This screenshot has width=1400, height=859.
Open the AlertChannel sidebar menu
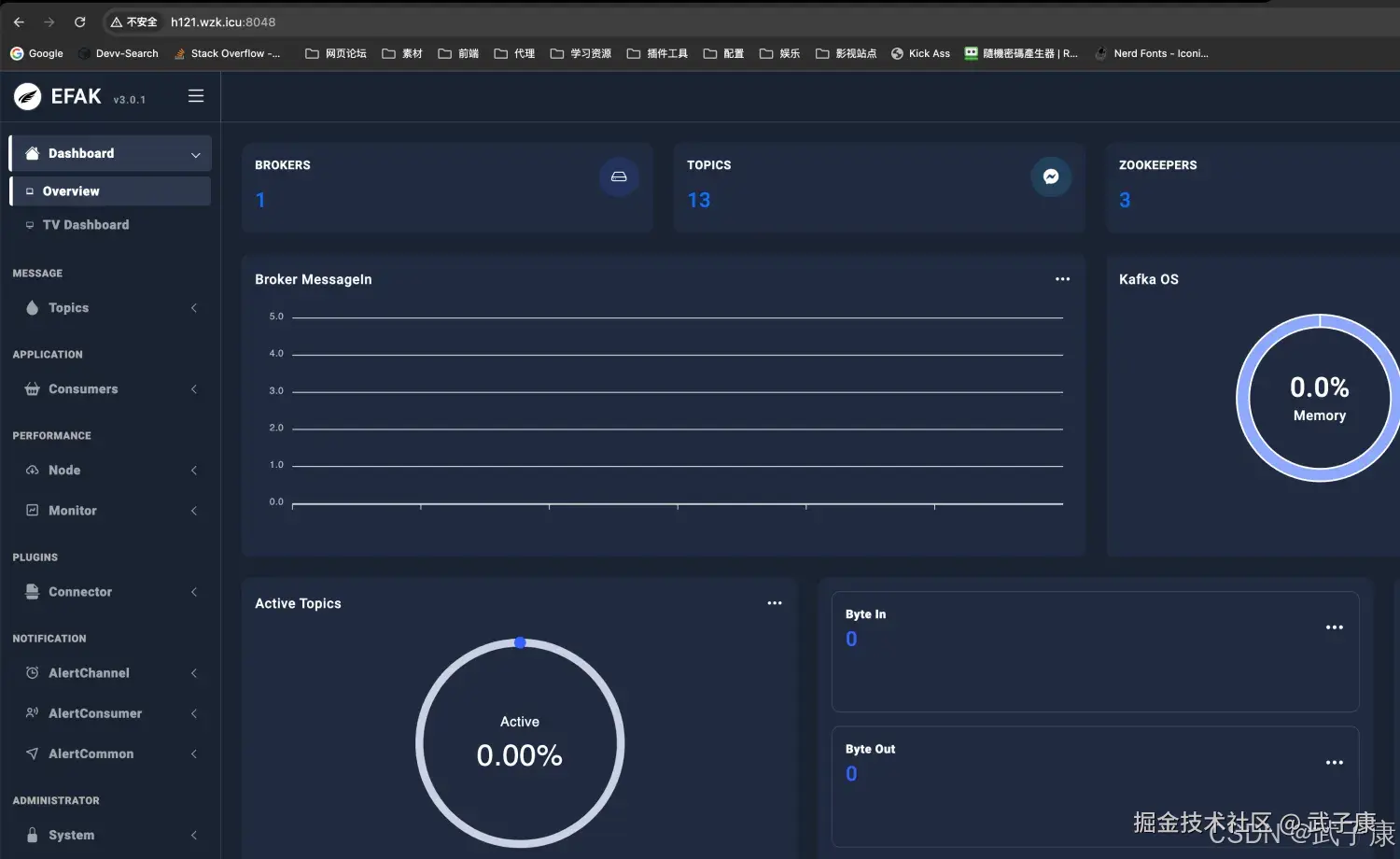click(x=110, y=673)
